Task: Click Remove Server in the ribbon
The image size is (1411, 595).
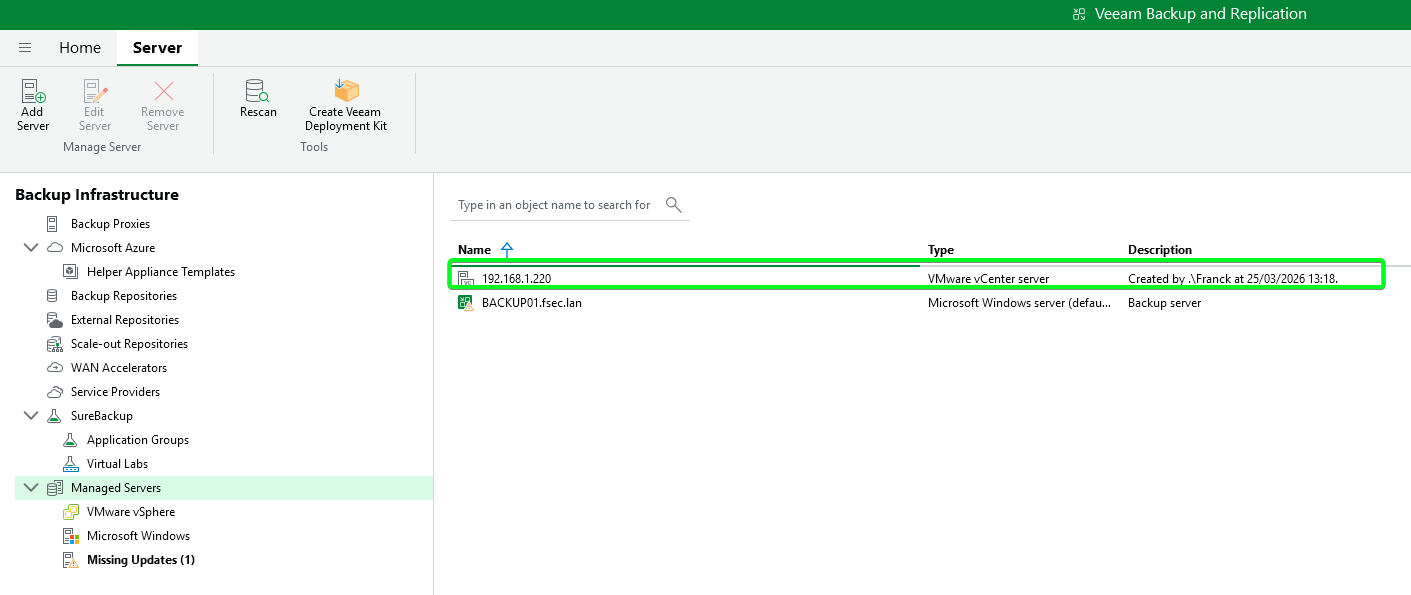Action: coord(163,106)
